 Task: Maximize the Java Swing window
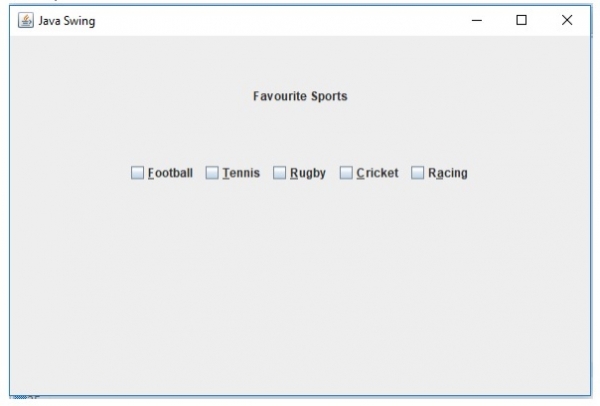[x=521, y=21]
